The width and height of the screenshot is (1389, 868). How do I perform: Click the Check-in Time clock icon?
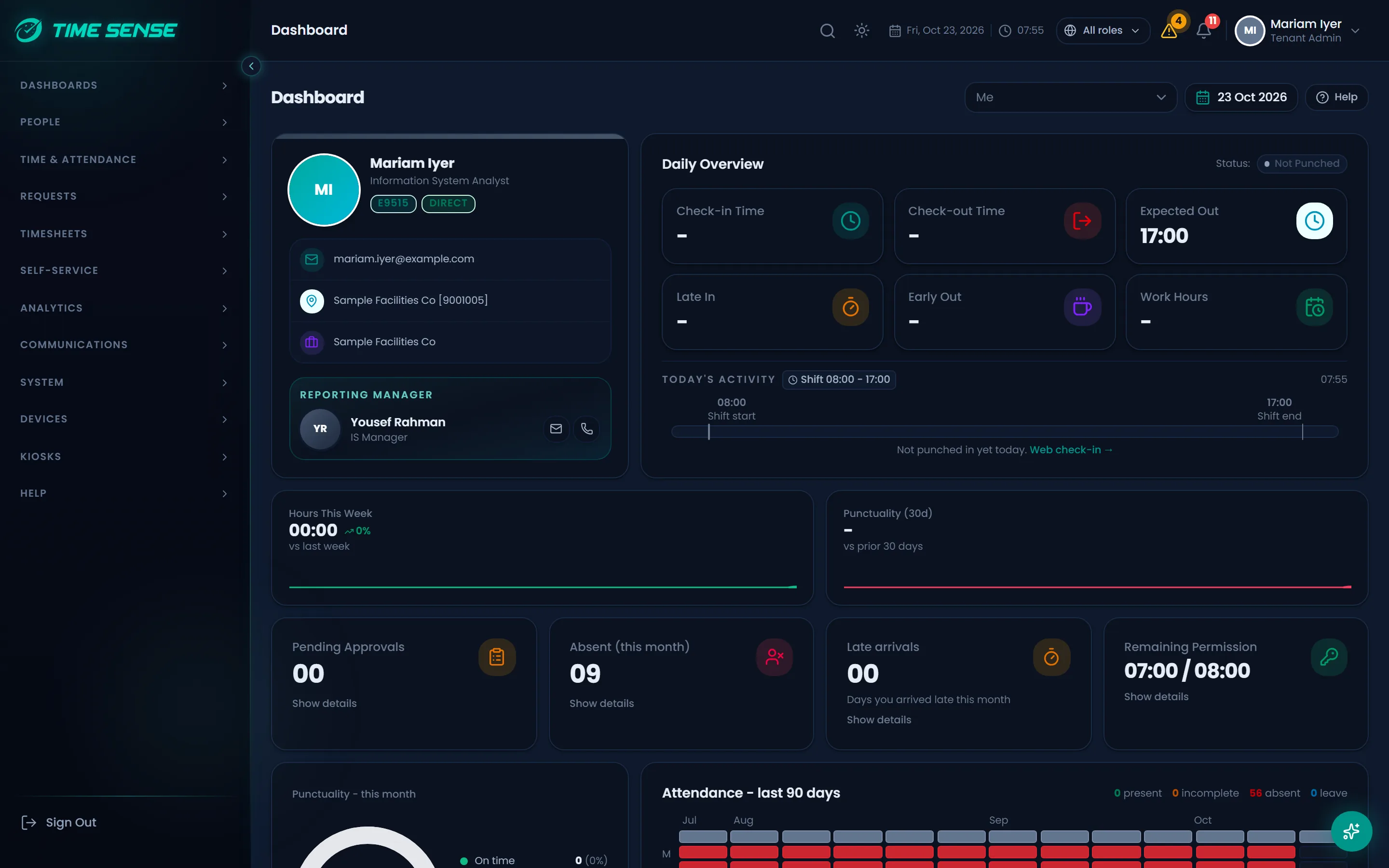pyautogui.click(x=850, y=221)
